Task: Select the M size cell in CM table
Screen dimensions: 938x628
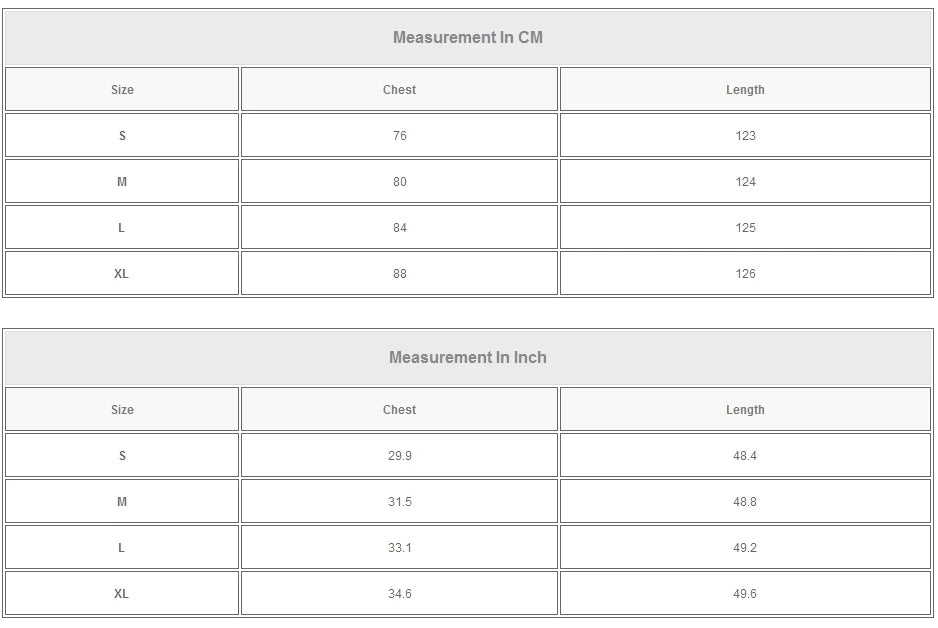Action: tap(122, 182)
